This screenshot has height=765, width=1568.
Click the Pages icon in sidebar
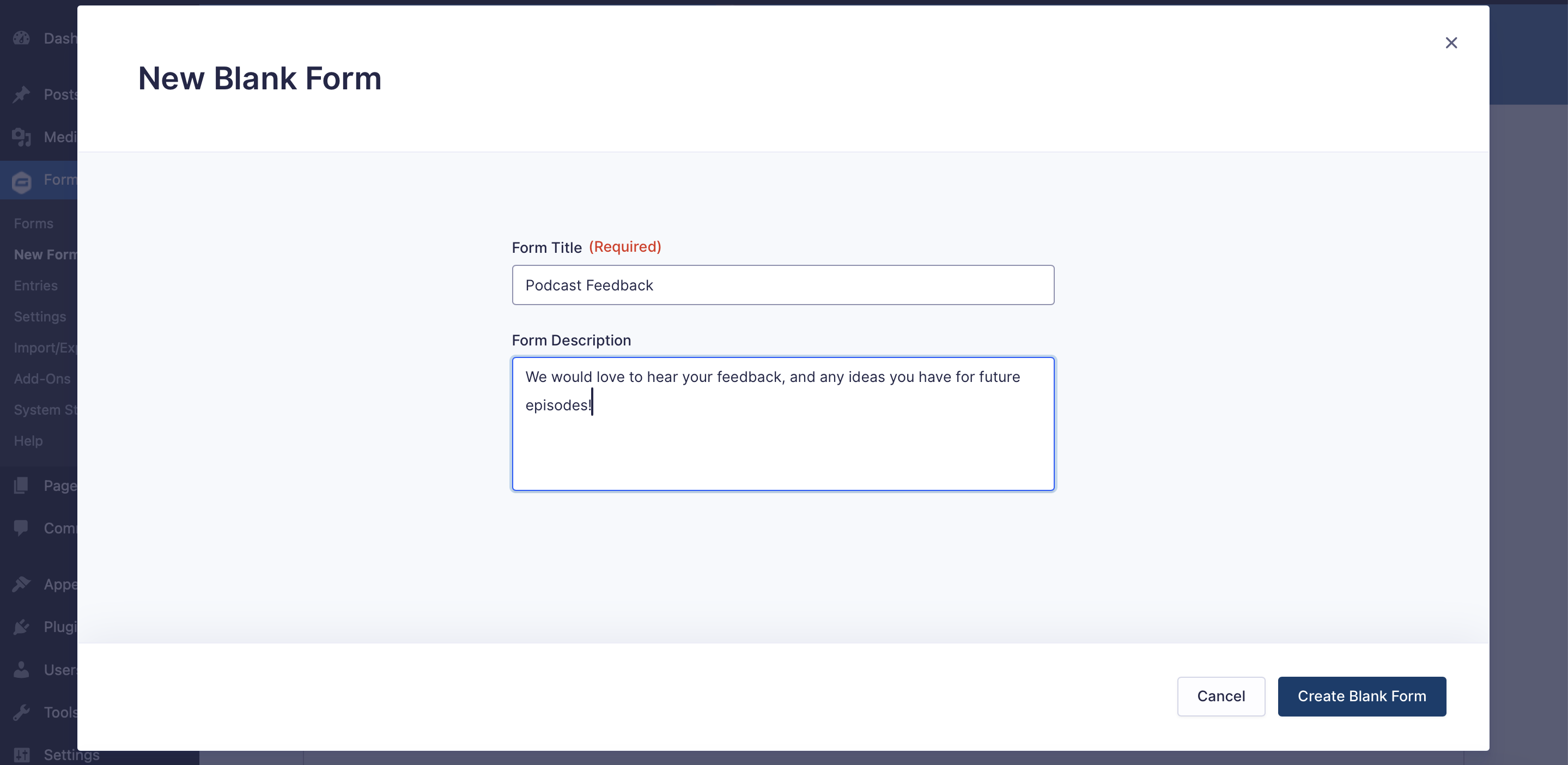point(21,485)
